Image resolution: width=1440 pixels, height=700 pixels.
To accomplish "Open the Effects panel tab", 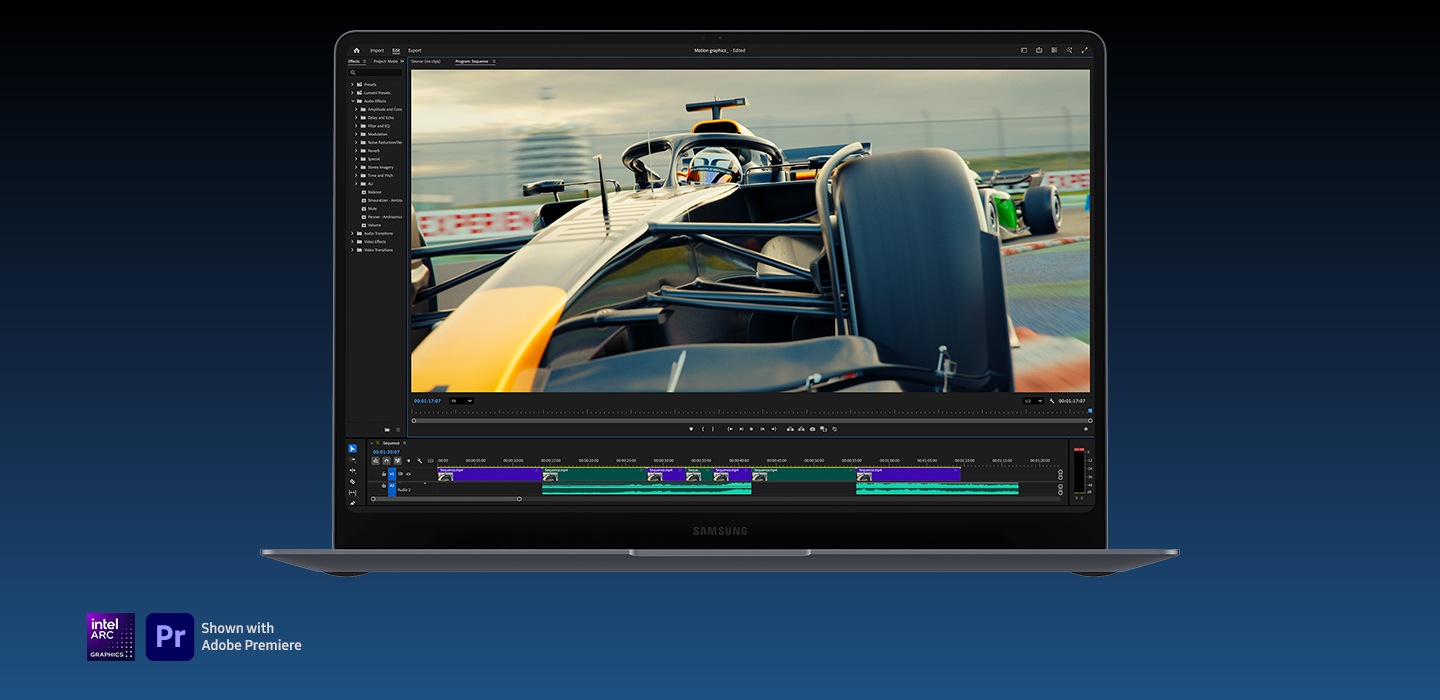I will 354,61.
